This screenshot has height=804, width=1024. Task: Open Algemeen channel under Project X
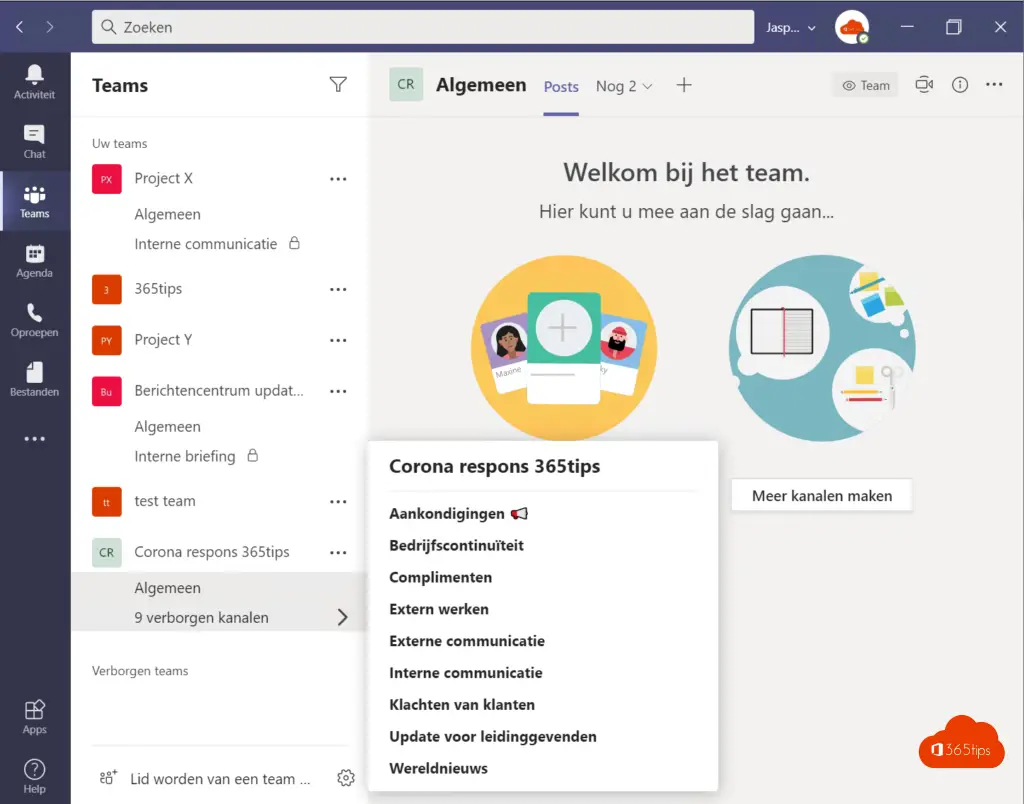[x=167, y=214]
